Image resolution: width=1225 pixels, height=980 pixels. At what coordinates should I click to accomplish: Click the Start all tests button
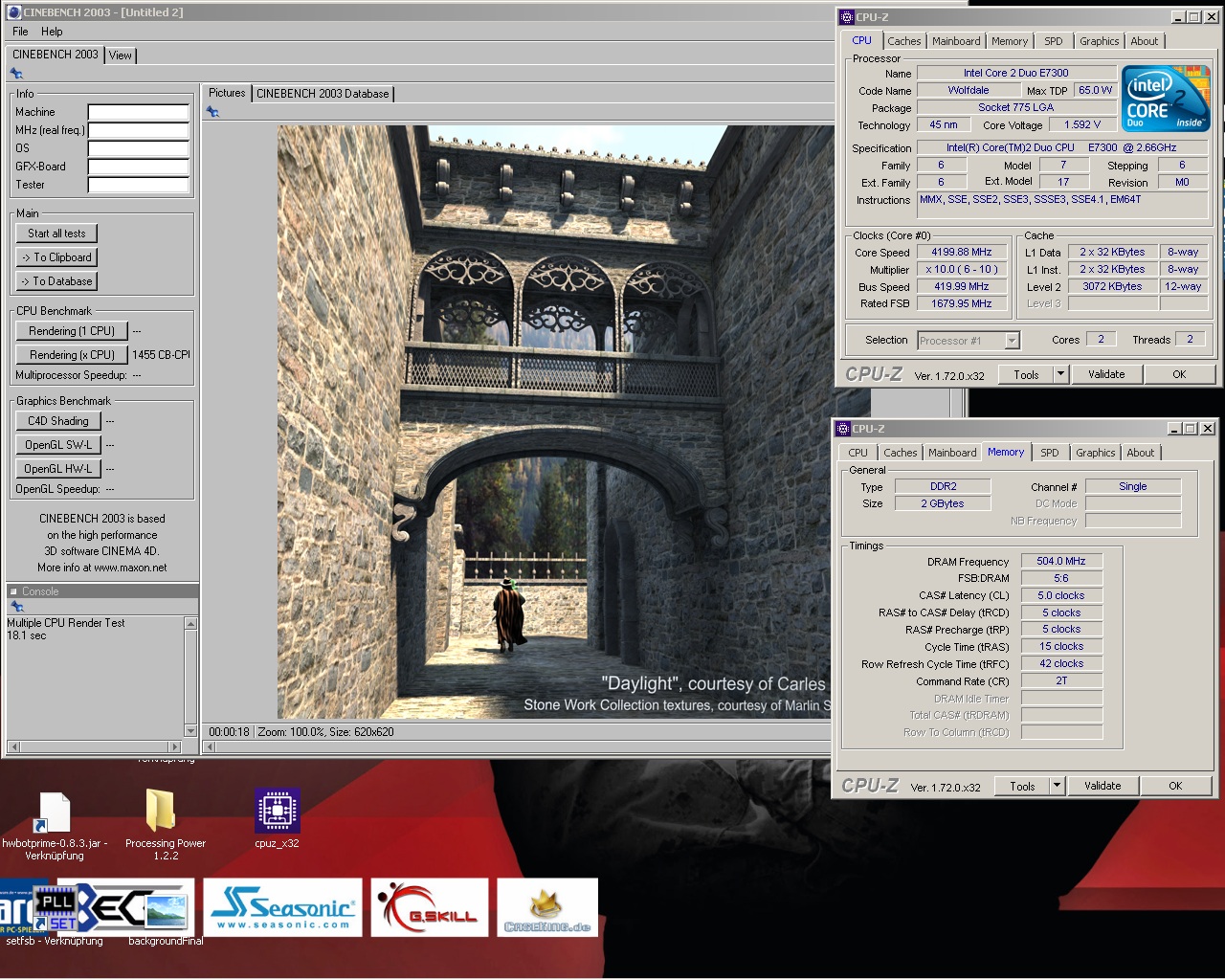56,234
